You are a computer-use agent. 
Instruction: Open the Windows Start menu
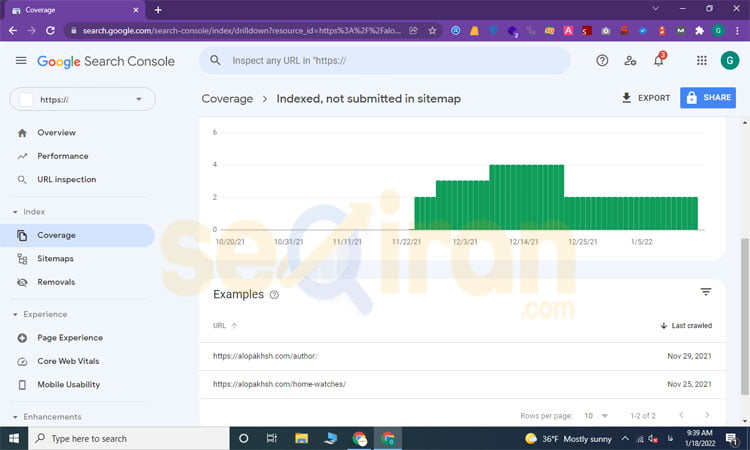click(14, 439)
